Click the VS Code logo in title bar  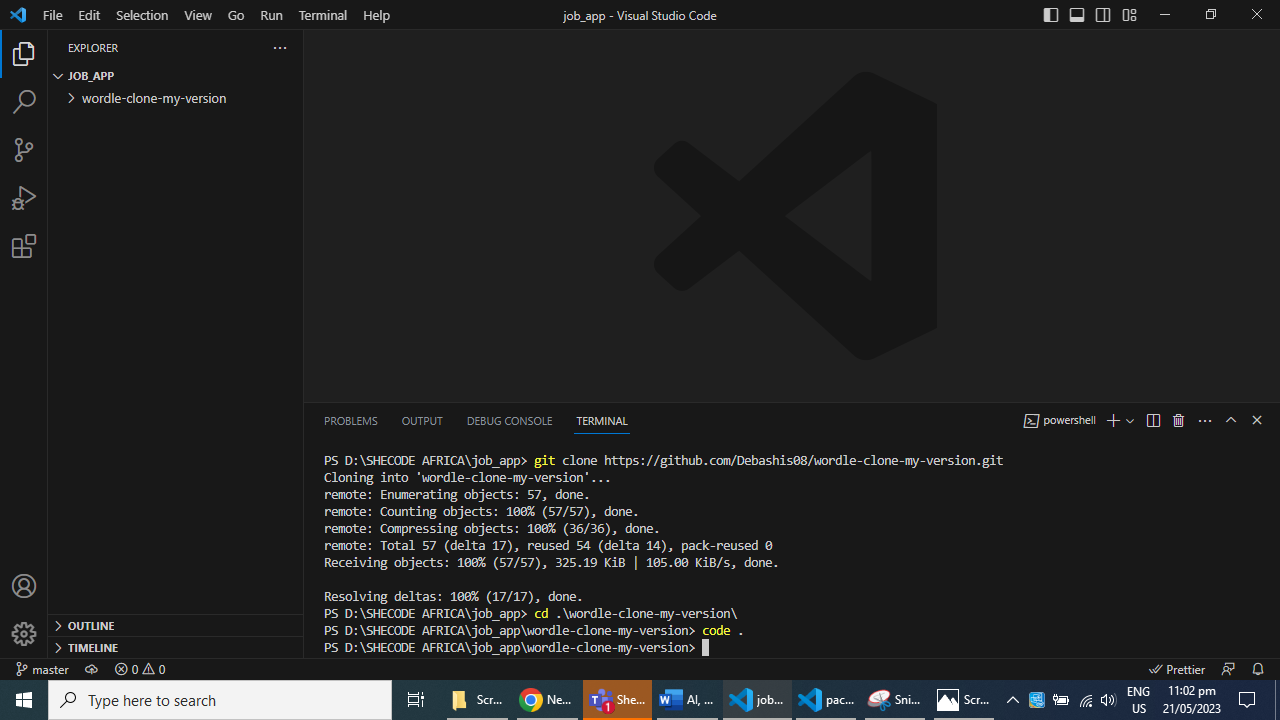[x=18, y=15]
